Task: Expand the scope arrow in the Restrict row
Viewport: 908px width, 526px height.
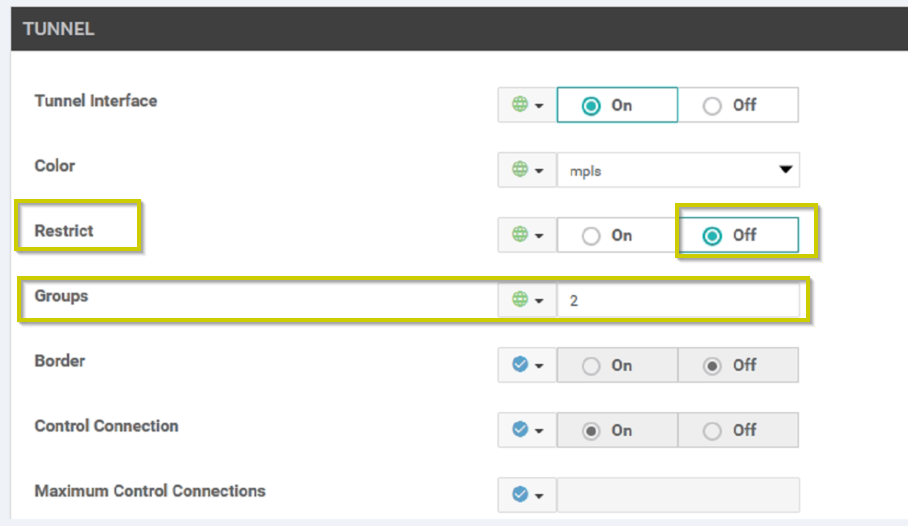Action: click(539, 235)
